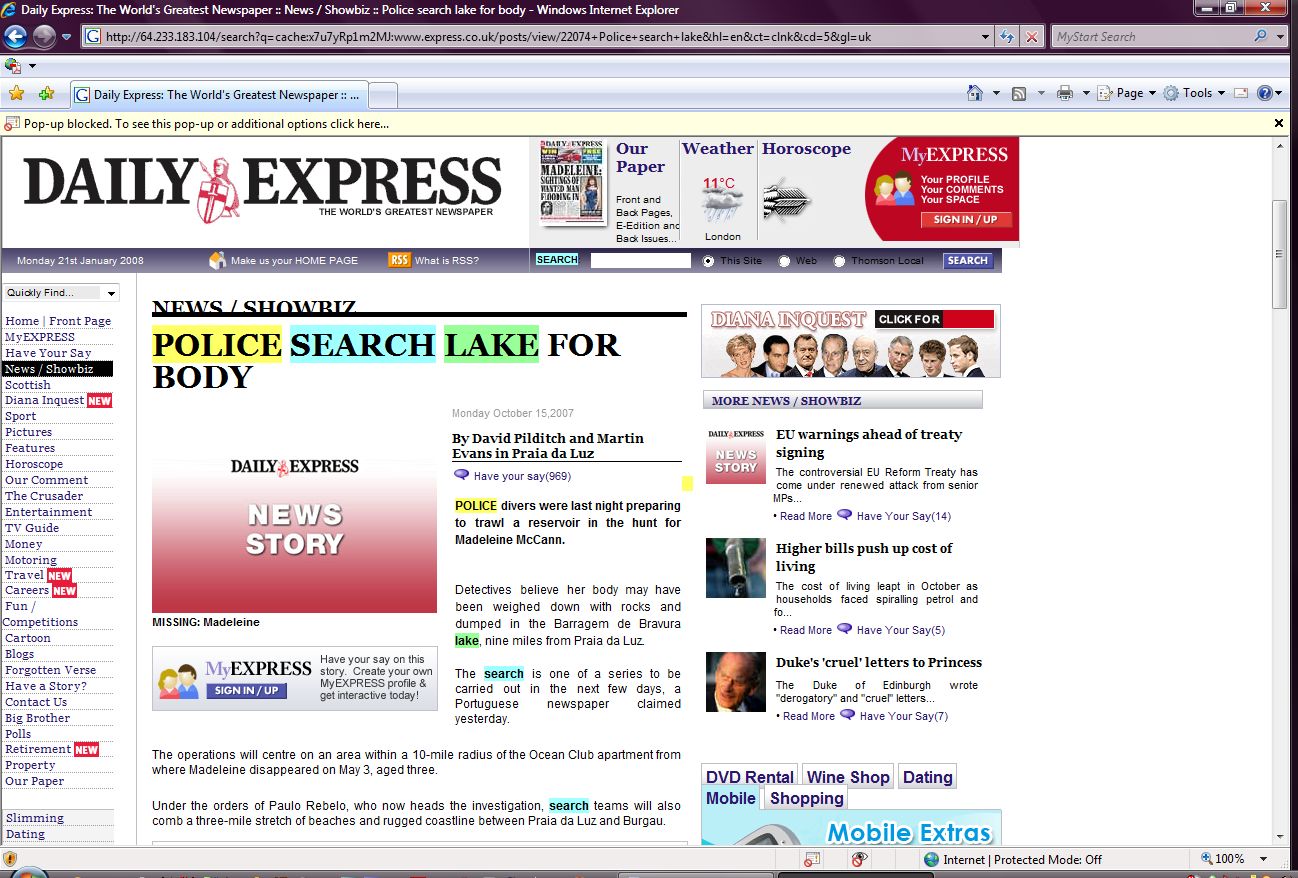Refresh the page using the address bar icon
The width and height of the screenshot is (1298, 878).
point(1008,37)
